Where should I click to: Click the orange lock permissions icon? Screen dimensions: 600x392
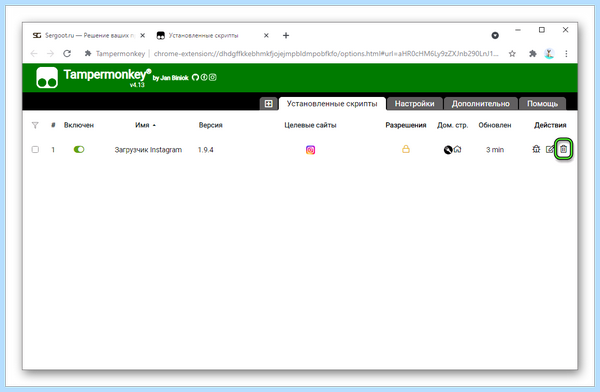pyautogui.click(x=406, y=149)
